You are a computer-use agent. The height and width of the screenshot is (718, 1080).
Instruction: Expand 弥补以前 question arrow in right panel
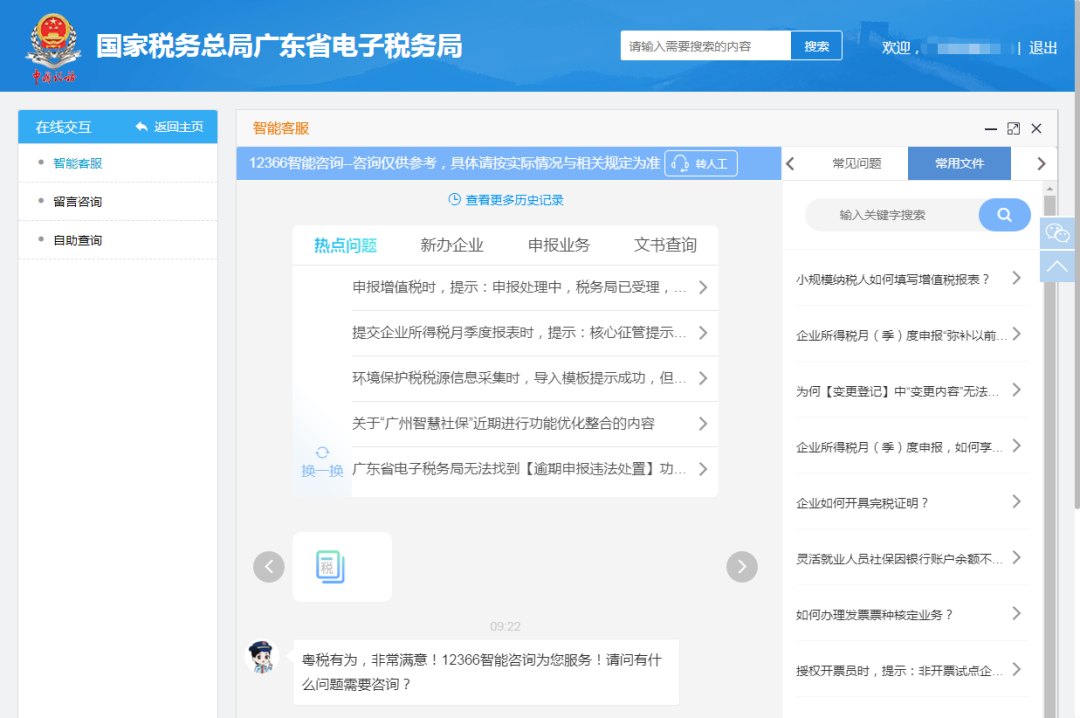(x=1017, y=334)
